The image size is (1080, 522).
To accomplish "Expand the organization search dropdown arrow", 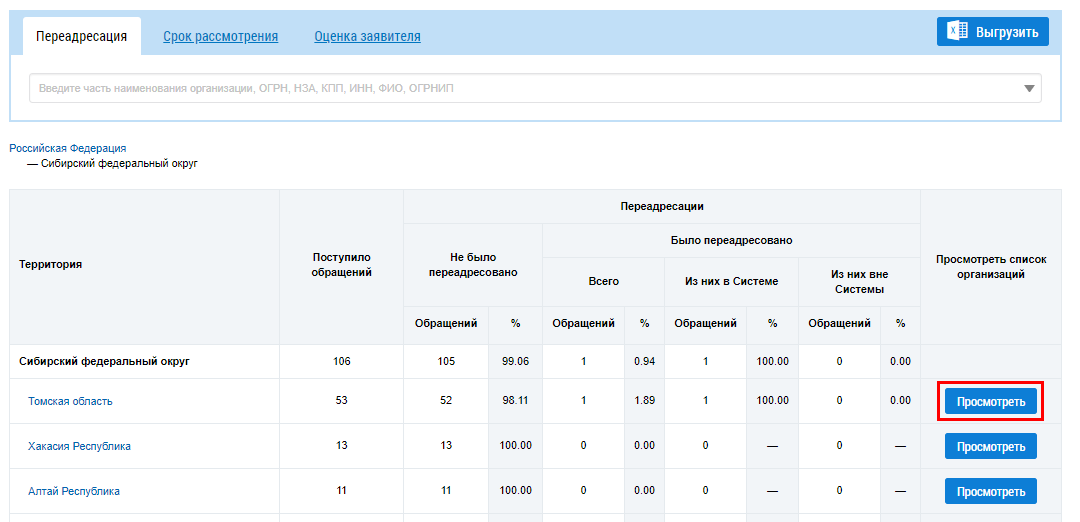I will (x=1029, y=88).
